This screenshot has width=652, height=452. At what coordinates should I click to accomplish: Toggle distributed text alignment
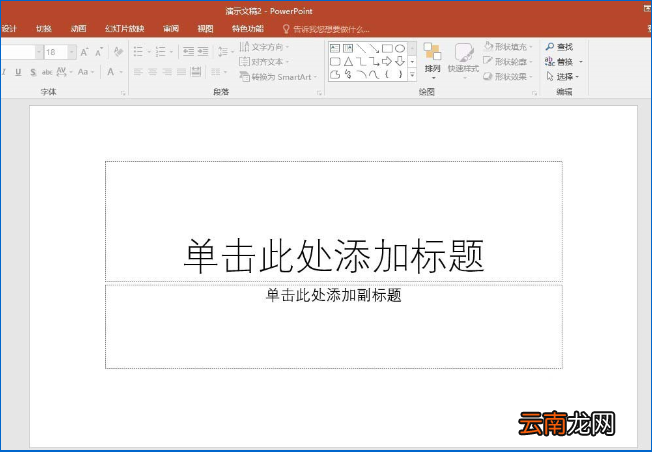tap(196, 72)
